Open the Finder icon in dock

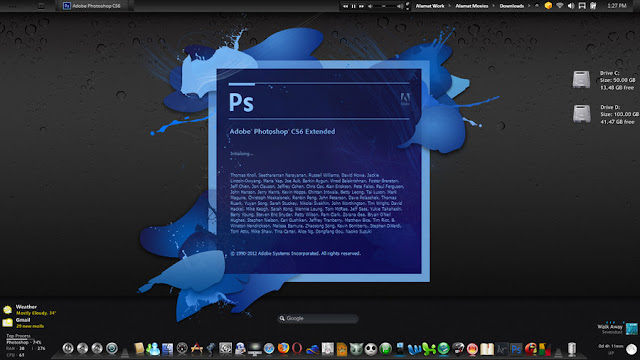point(168,349)
